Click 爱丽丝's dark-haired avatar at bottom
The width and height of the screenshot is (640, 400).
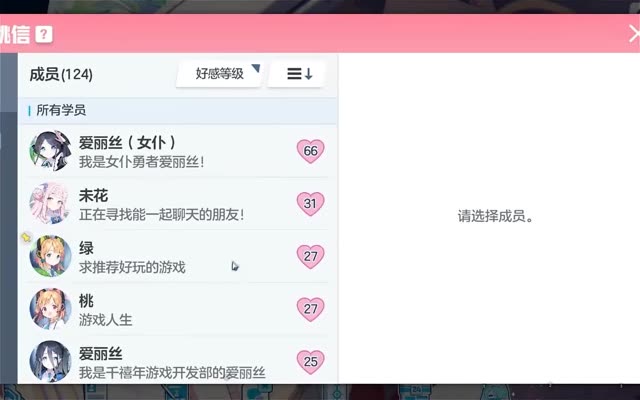click(50, 361)
